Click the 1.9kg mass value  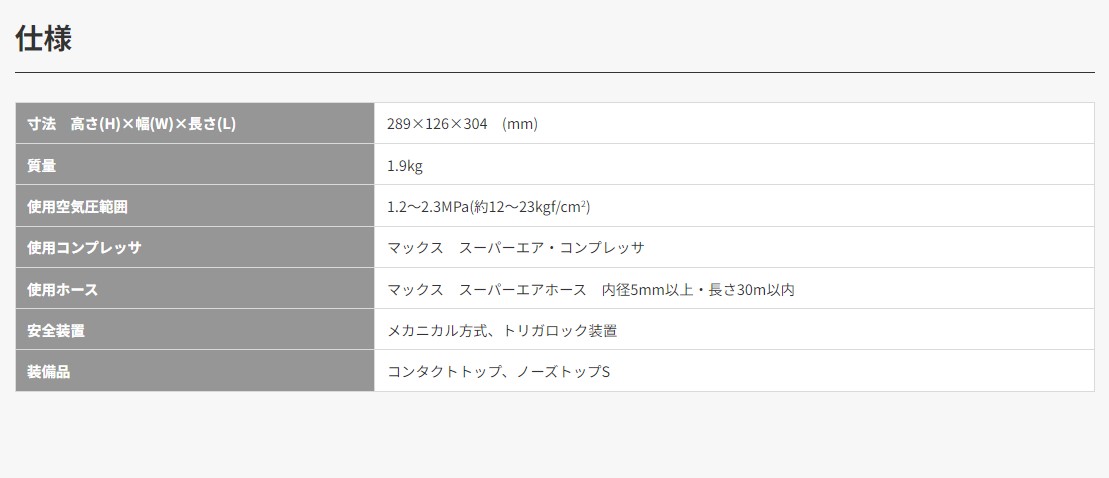coord(405,166)
